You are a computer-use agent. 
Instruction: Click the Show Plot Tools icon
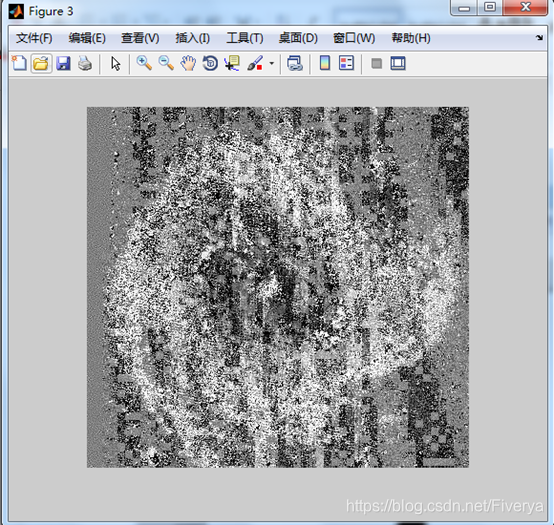(x=398, y=64)
